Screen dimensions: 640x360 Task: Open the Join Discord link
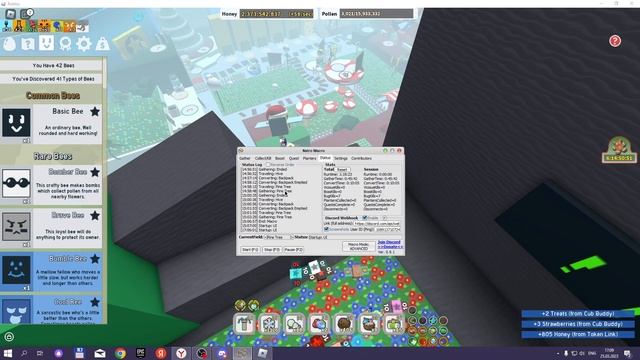389,242
